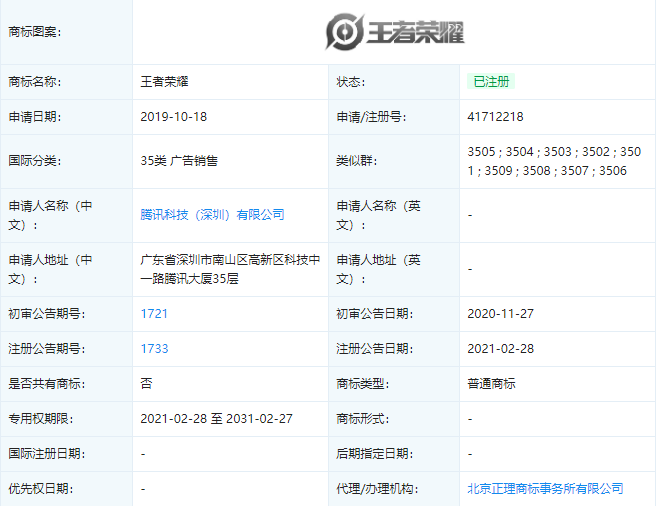The width and height of the screenshot is (657, 506).
Task: Select the similar group codes starting 3505
Action: (554, 161)
